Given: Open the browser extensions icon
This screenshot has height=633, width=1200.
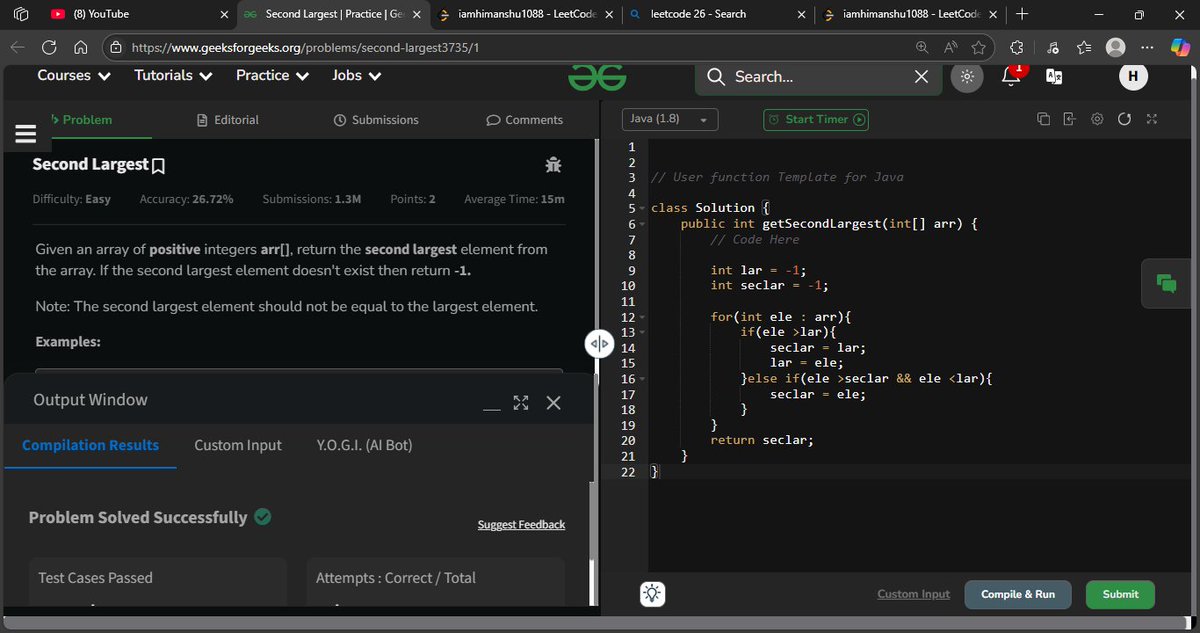Looking at the screenshot, I should [1017, 47].
